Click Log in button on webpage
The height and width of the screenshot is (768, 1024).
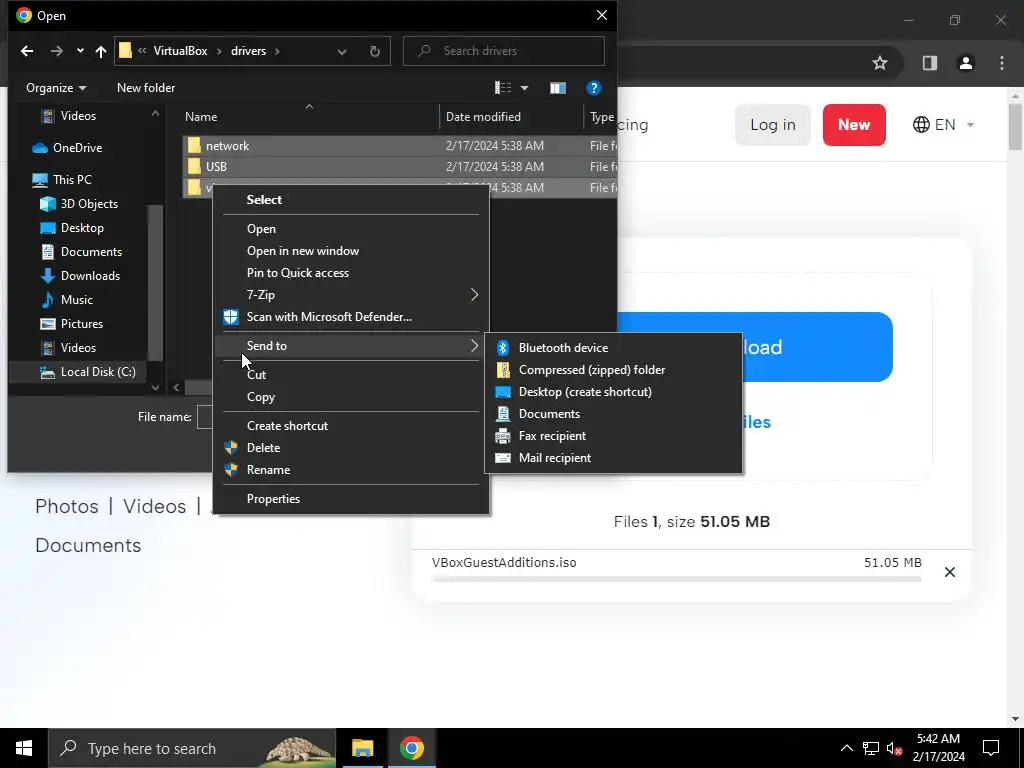pyautogui.click(x=773, y=125)
